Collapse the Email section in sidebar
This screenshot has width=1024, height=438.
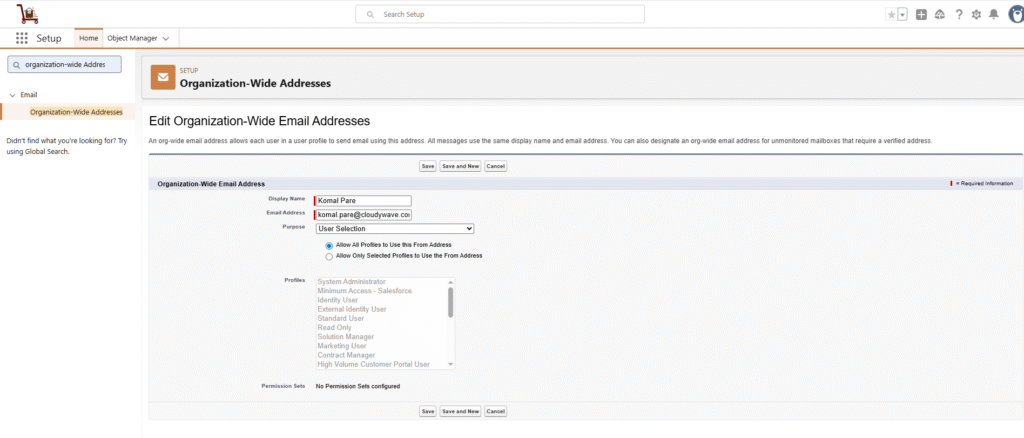11,95
